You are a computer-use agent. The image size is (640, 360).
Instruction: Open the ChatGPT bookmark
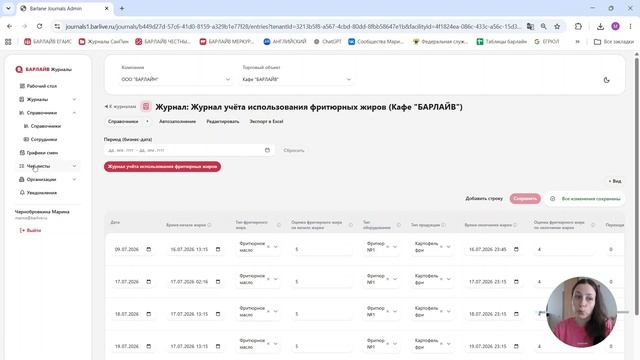(328, 42)
